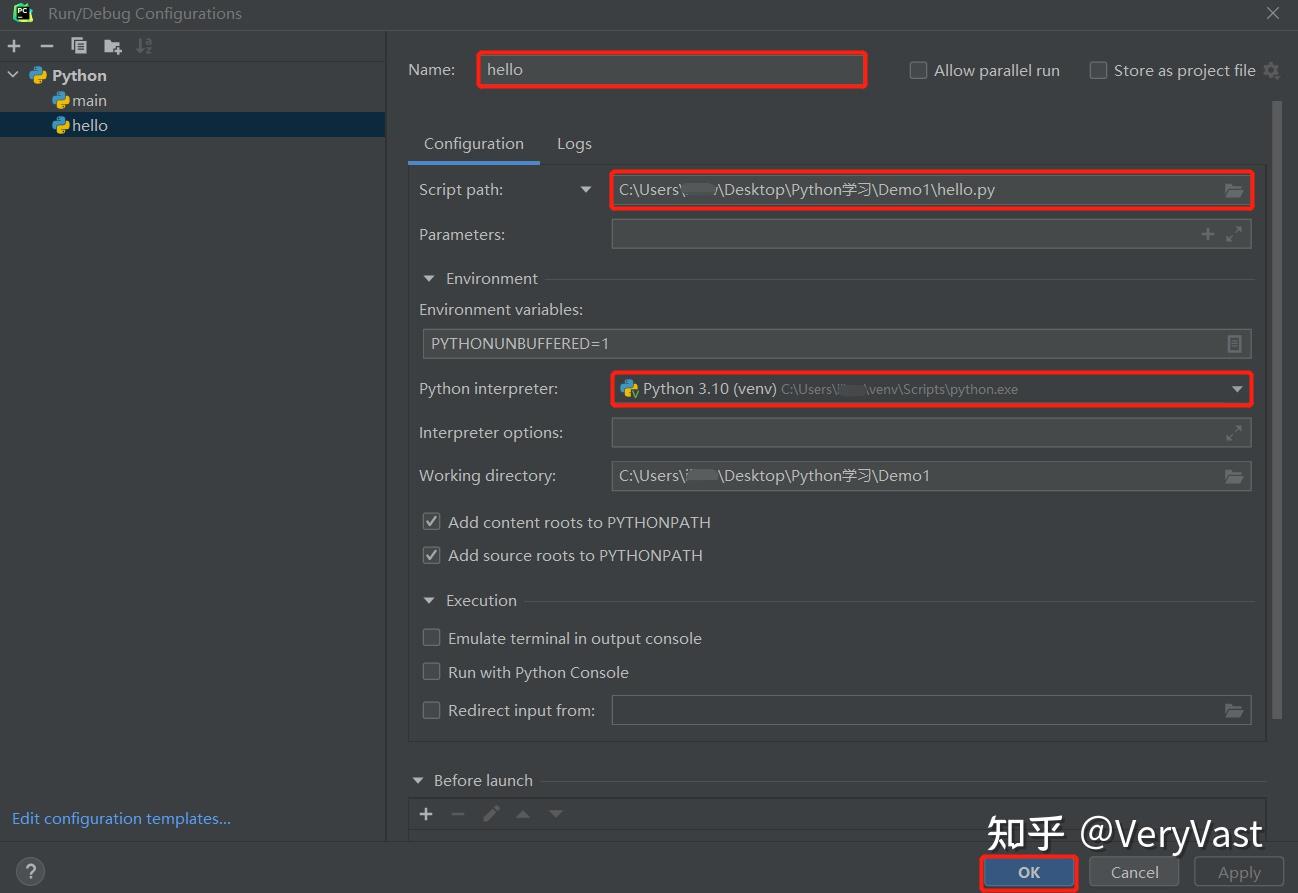Switch to the Logs tab

pos(574,143)
